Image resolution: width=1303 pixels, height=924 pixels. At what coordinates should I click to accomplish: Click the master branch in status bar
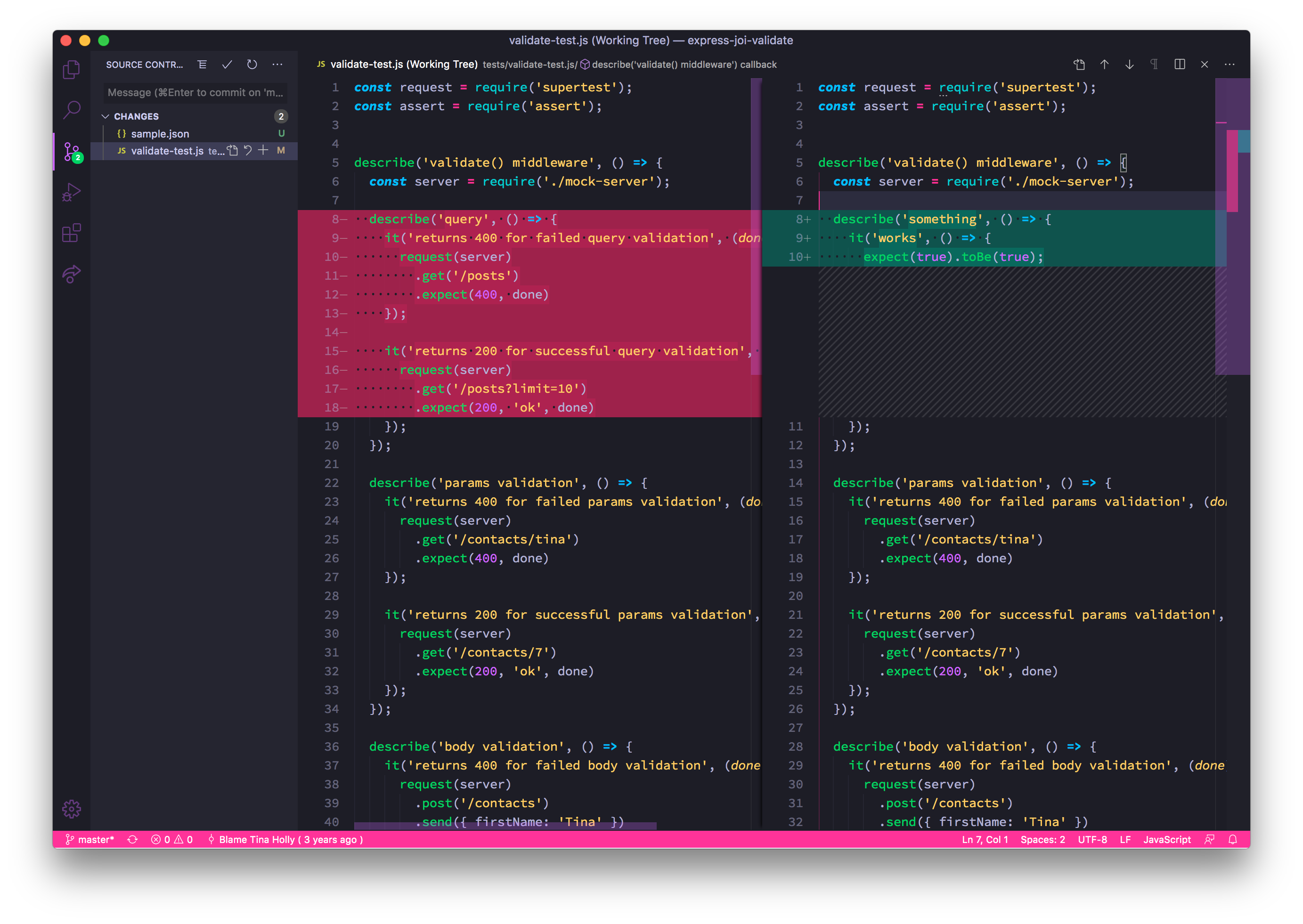pyautogui.click(x=90, y=839)
